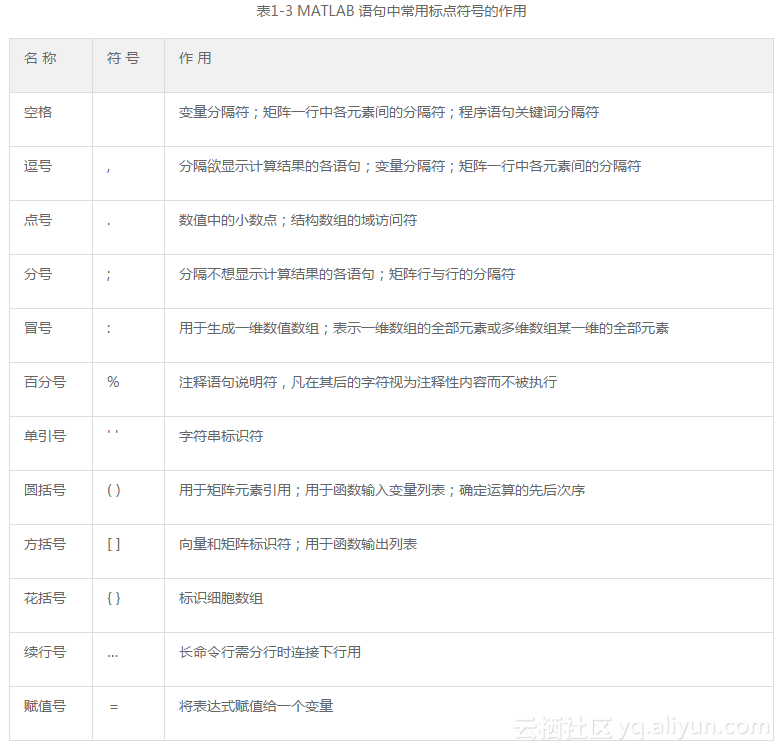Click the semicolon symbol in 分号 row

(x=109, y=275)
